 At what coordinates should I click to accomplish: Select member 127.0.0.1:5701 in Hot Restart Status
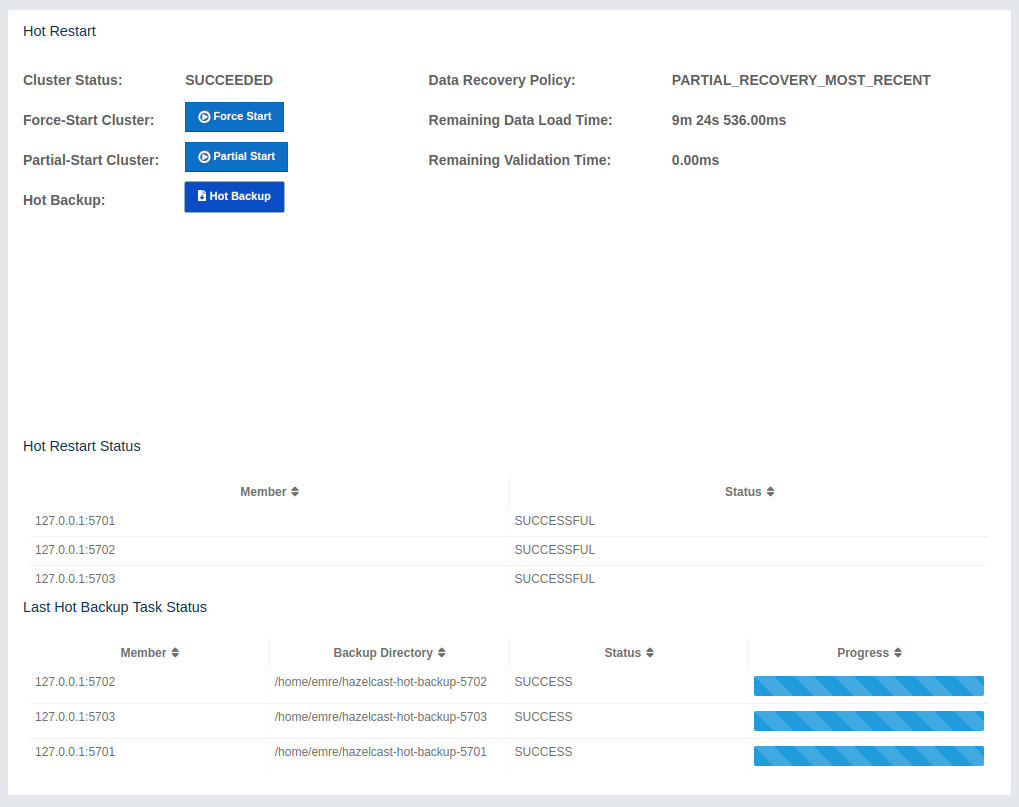[x=75, y=521]
